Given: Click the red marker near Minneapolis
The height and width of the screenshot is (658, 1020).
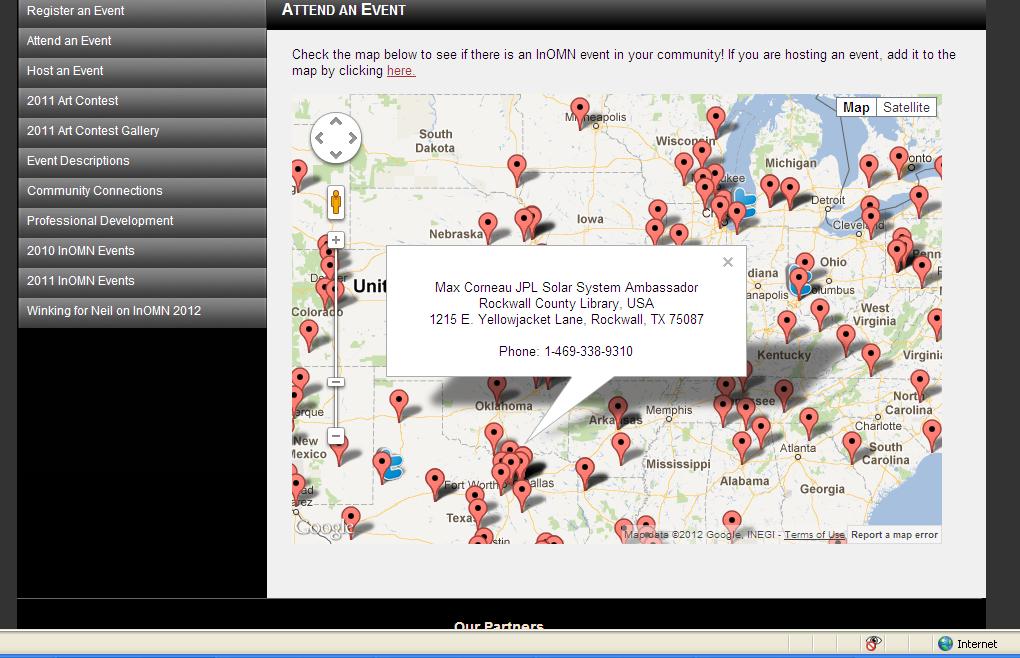Looking at the screenshot, I should coord(580,109).
